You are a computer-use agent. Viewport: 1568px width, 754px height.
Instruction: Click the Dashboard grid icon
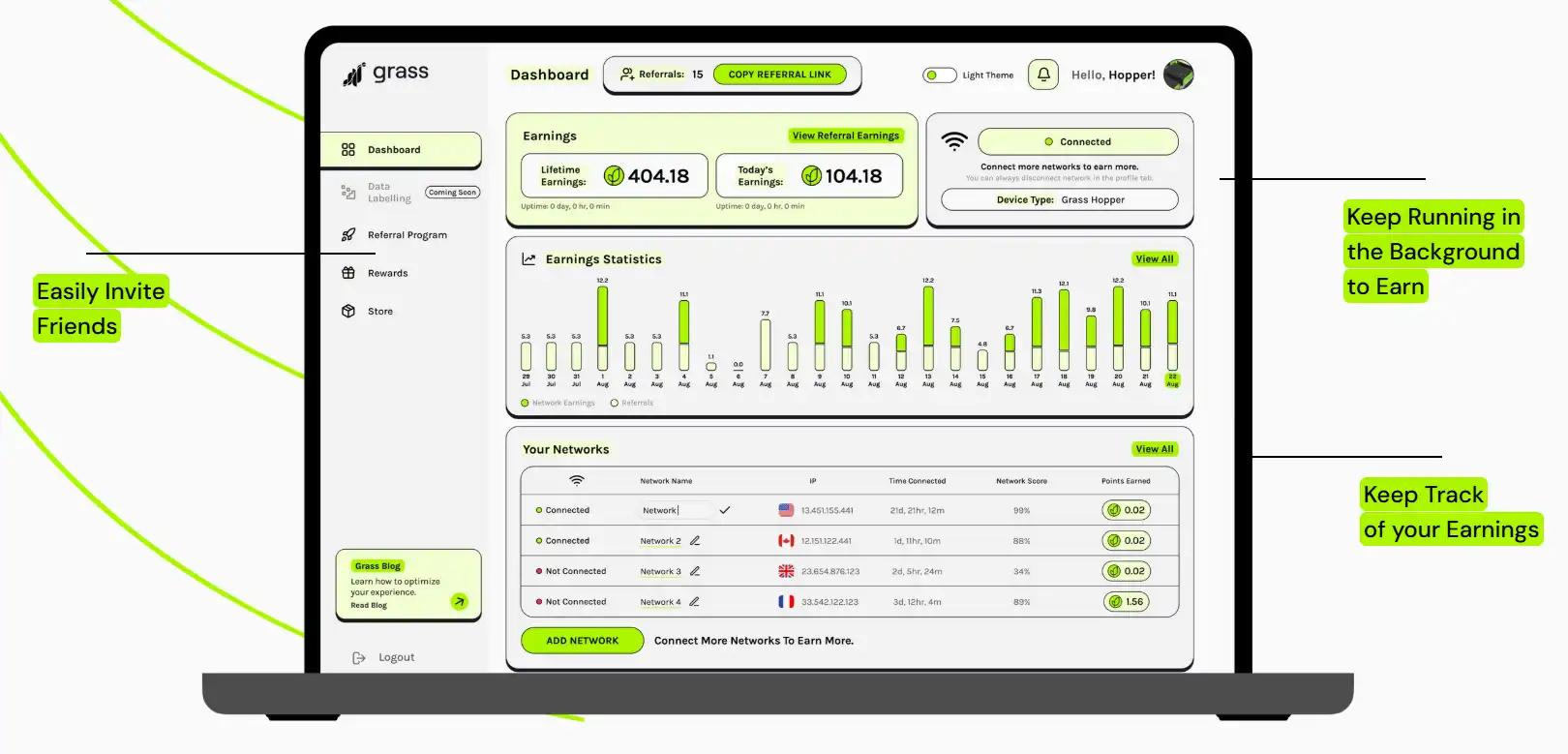tap(348, 150)
